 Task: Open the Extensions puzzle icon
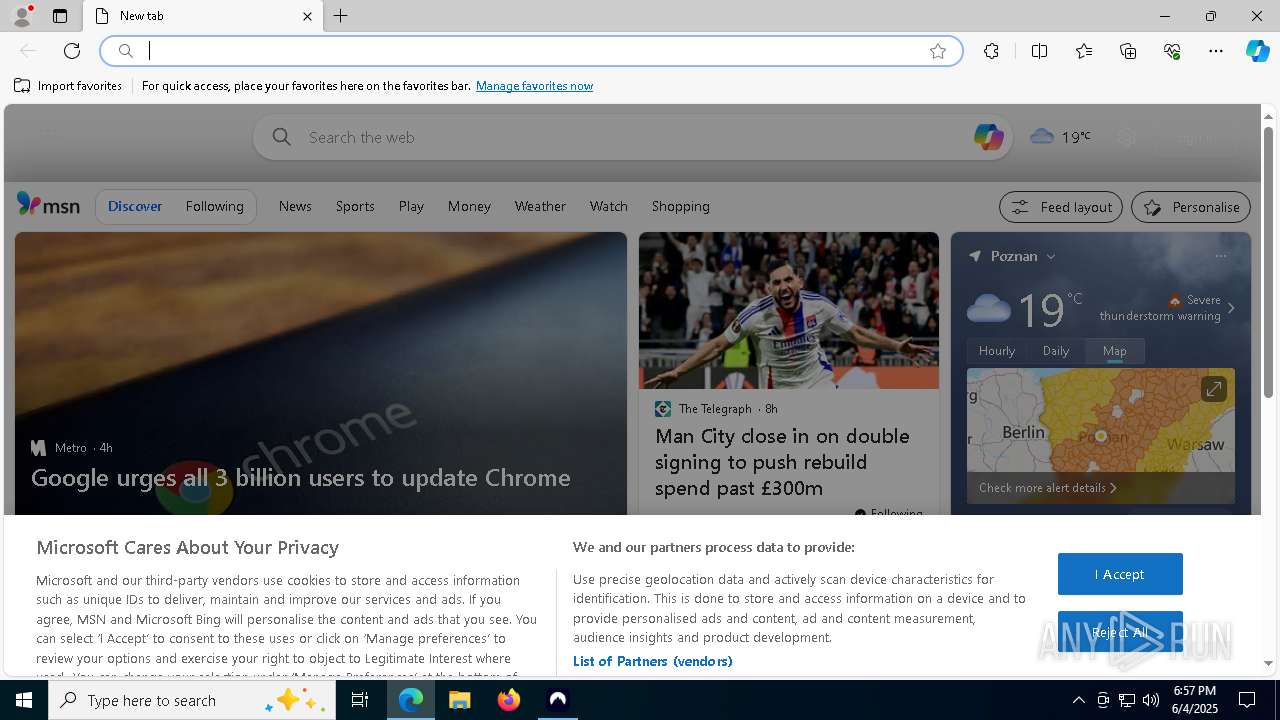[991, 51]
